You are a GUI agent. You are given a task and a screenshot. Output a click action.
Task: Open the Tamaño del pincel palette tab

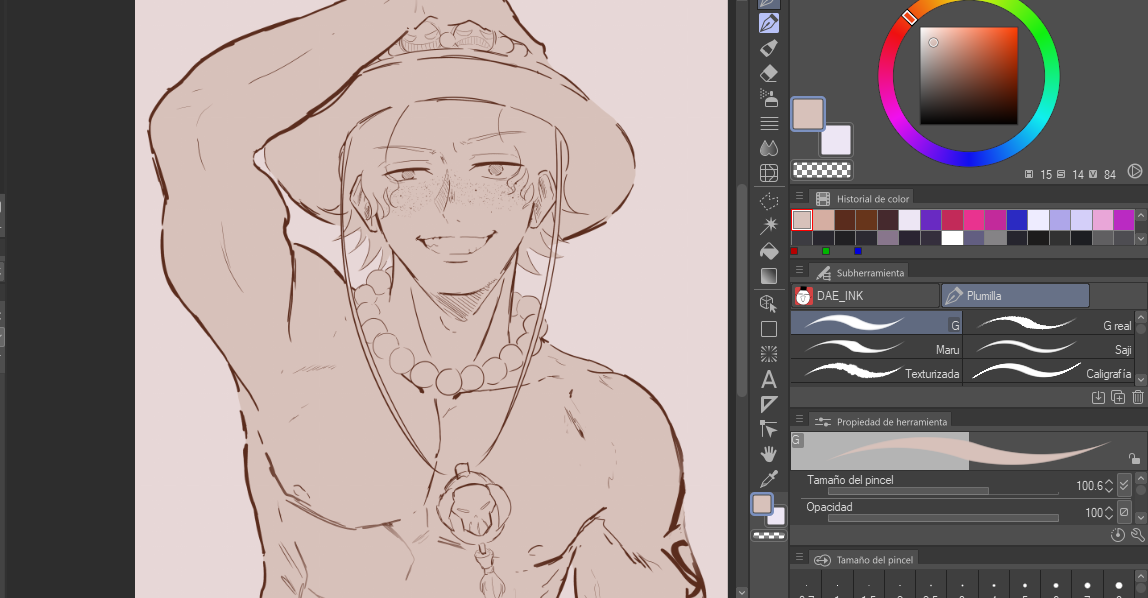[864, 560]
